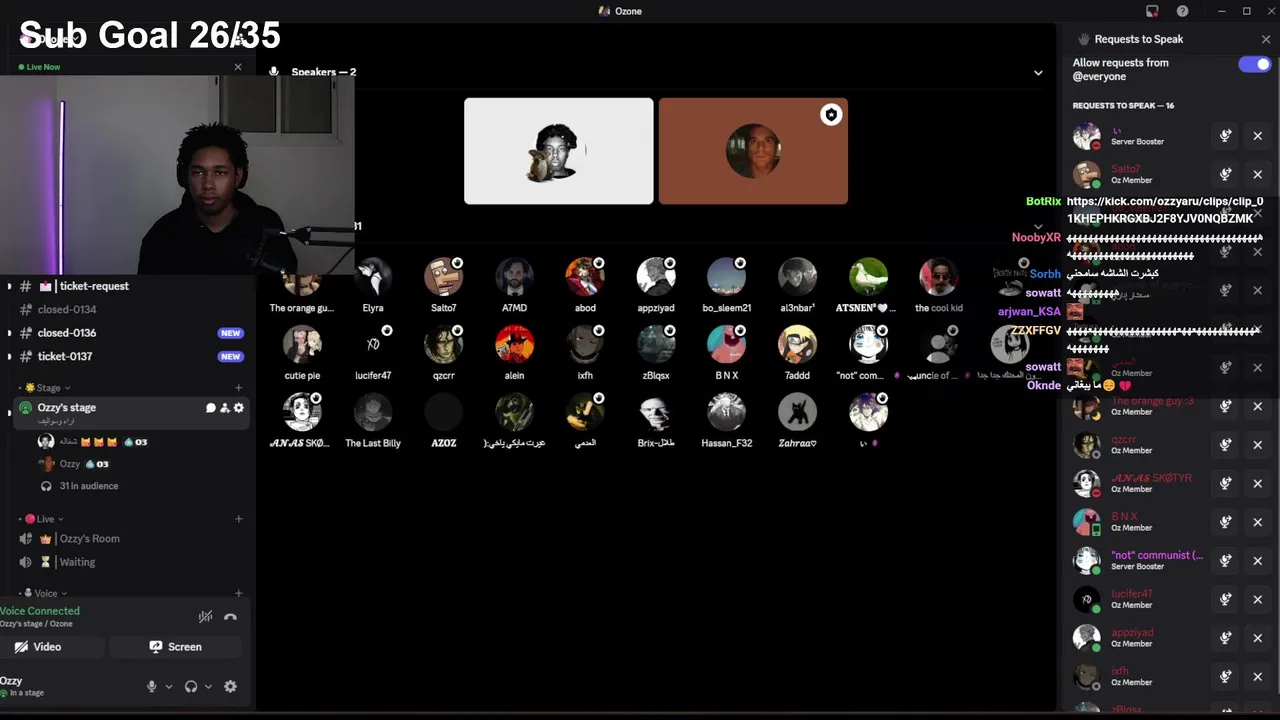Dismiss The orange guy :3 speak request
The image size is (1280, 720).
[1258, 406]
